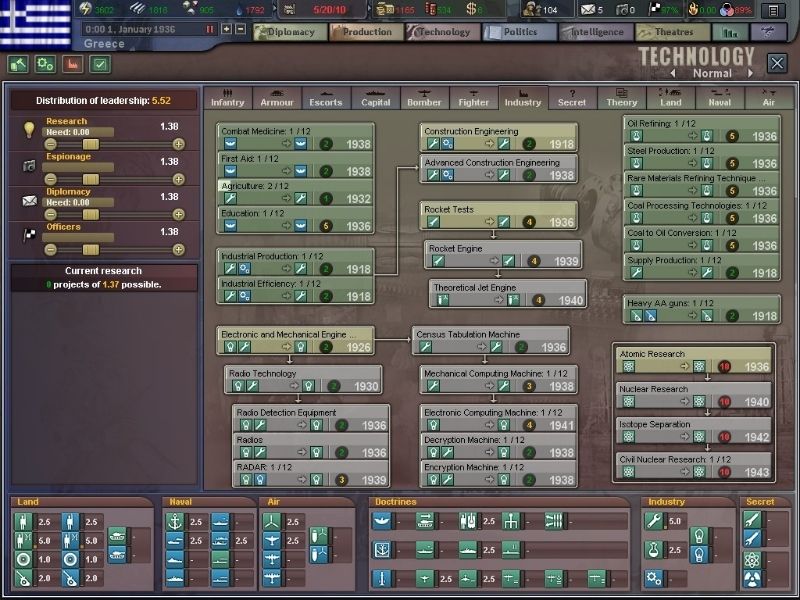The image size is (800, 600).
Task: Click the right arrow beside Normal difficulty
Action: click(751, 73)
